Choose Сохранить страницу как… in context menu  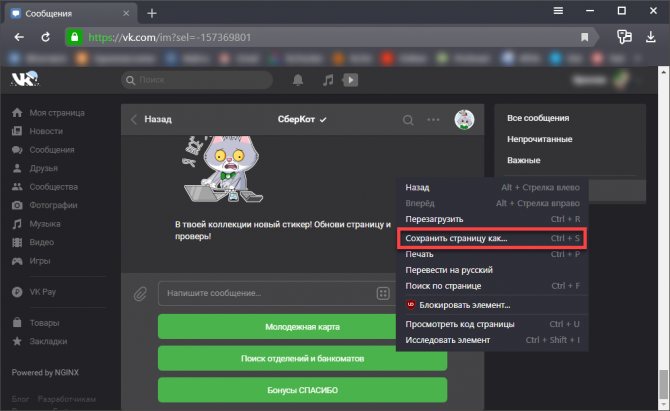tap(492, 238)
